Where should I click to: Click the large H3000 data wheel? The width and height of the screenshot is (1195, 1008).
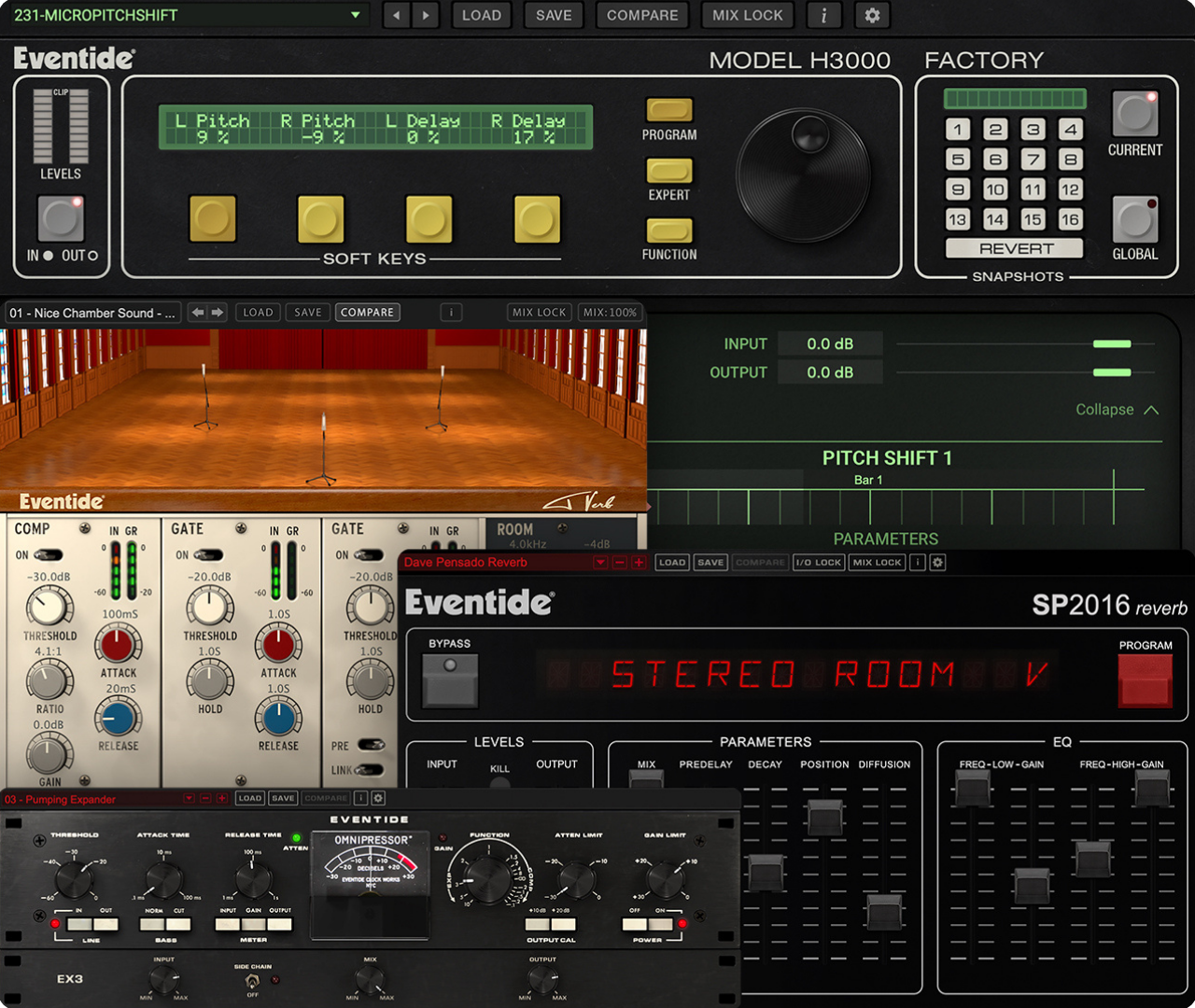tap(803, 175)
